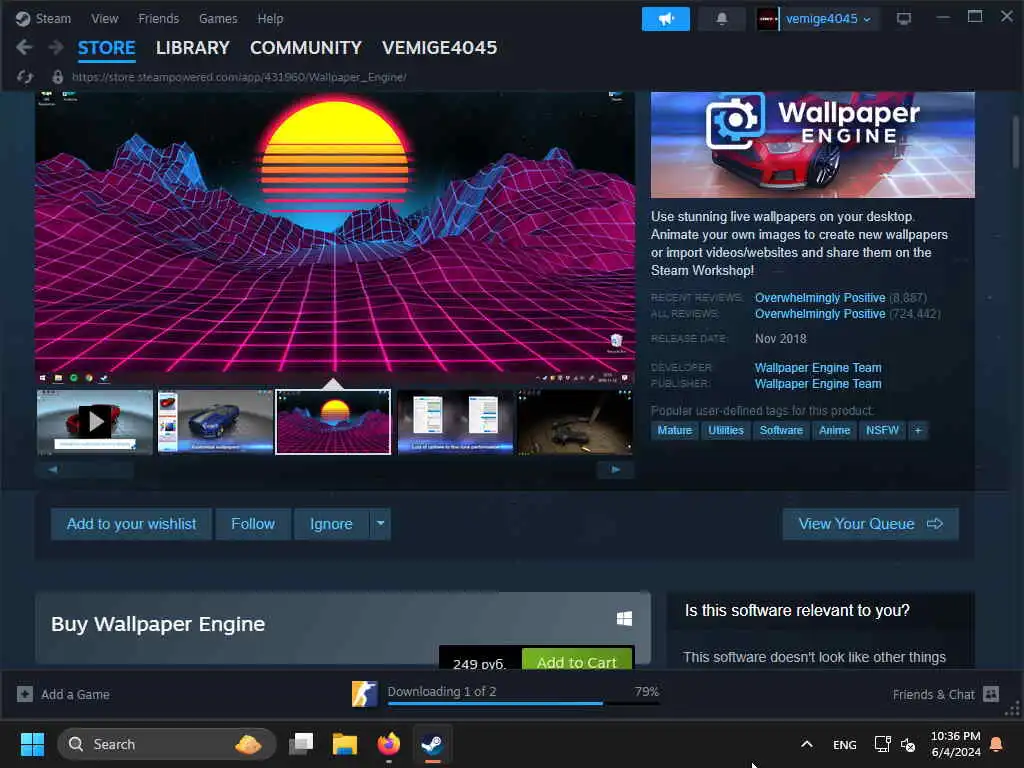Expand the vemige4045 account dropdown
This screenshot has height=768, width=1024.
click(x=867, y=20)
